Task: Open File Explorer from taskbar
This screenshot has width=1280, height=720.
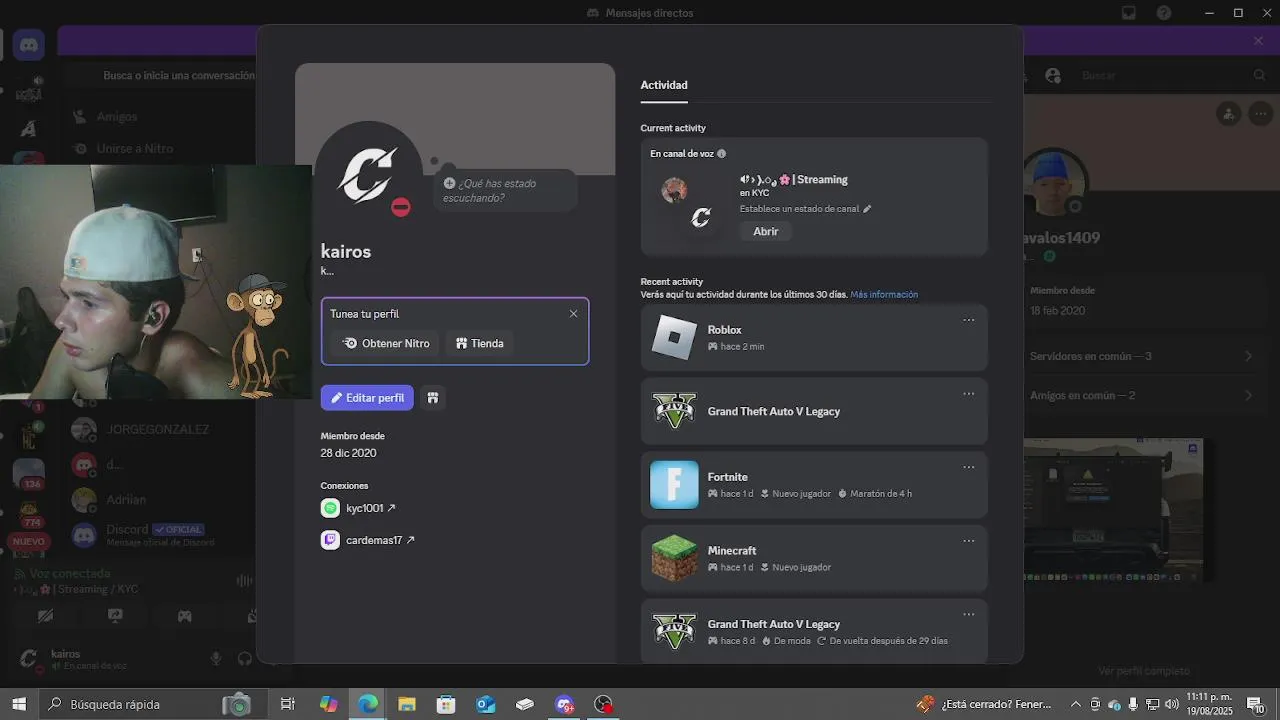Action: click(x=407, y=704)
